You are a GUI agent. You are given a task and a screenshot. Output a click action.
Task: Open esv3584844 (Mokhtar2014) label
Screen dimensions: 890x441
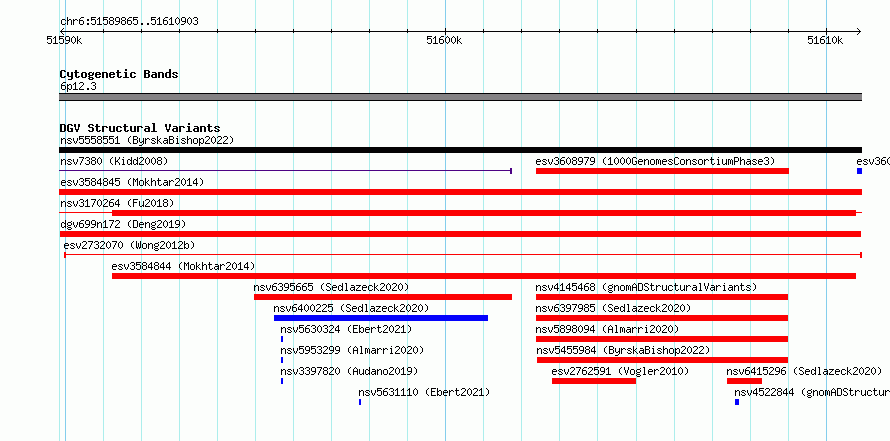[183, 266]
